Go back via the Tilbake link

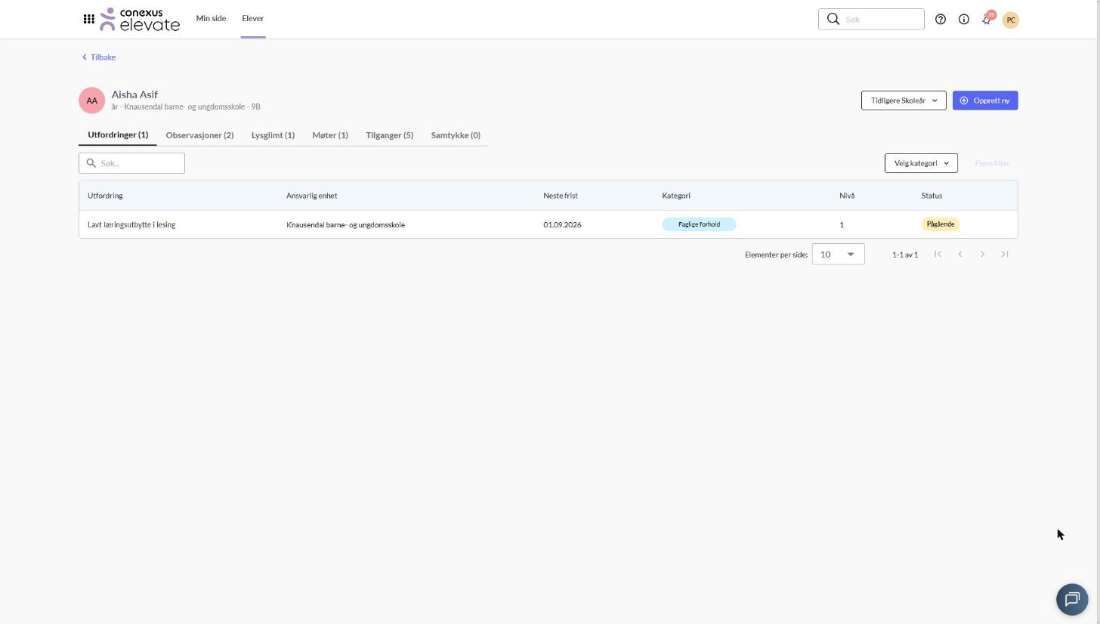pyautogui.click(x=99, y=57)
